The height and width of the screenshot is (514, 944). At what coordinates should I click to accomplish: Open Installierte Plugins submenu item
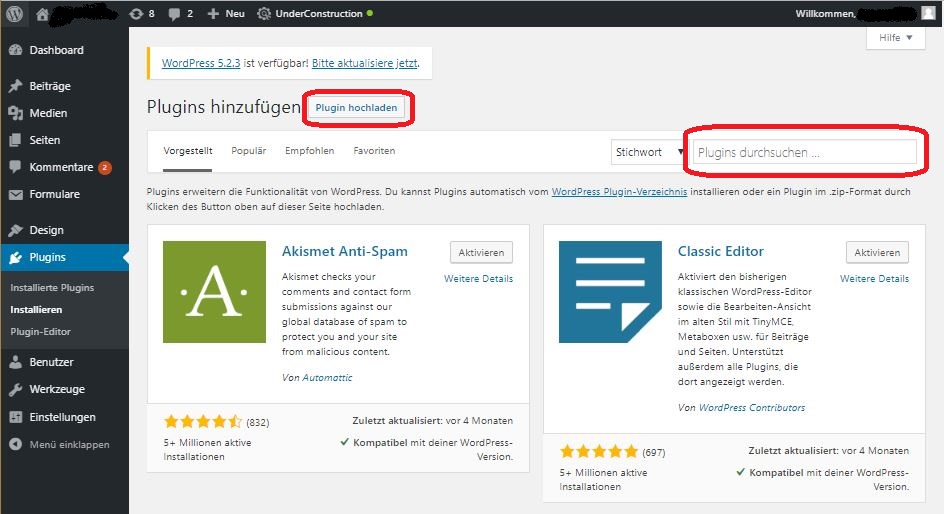pyautogui.click(x=52, y=288)
